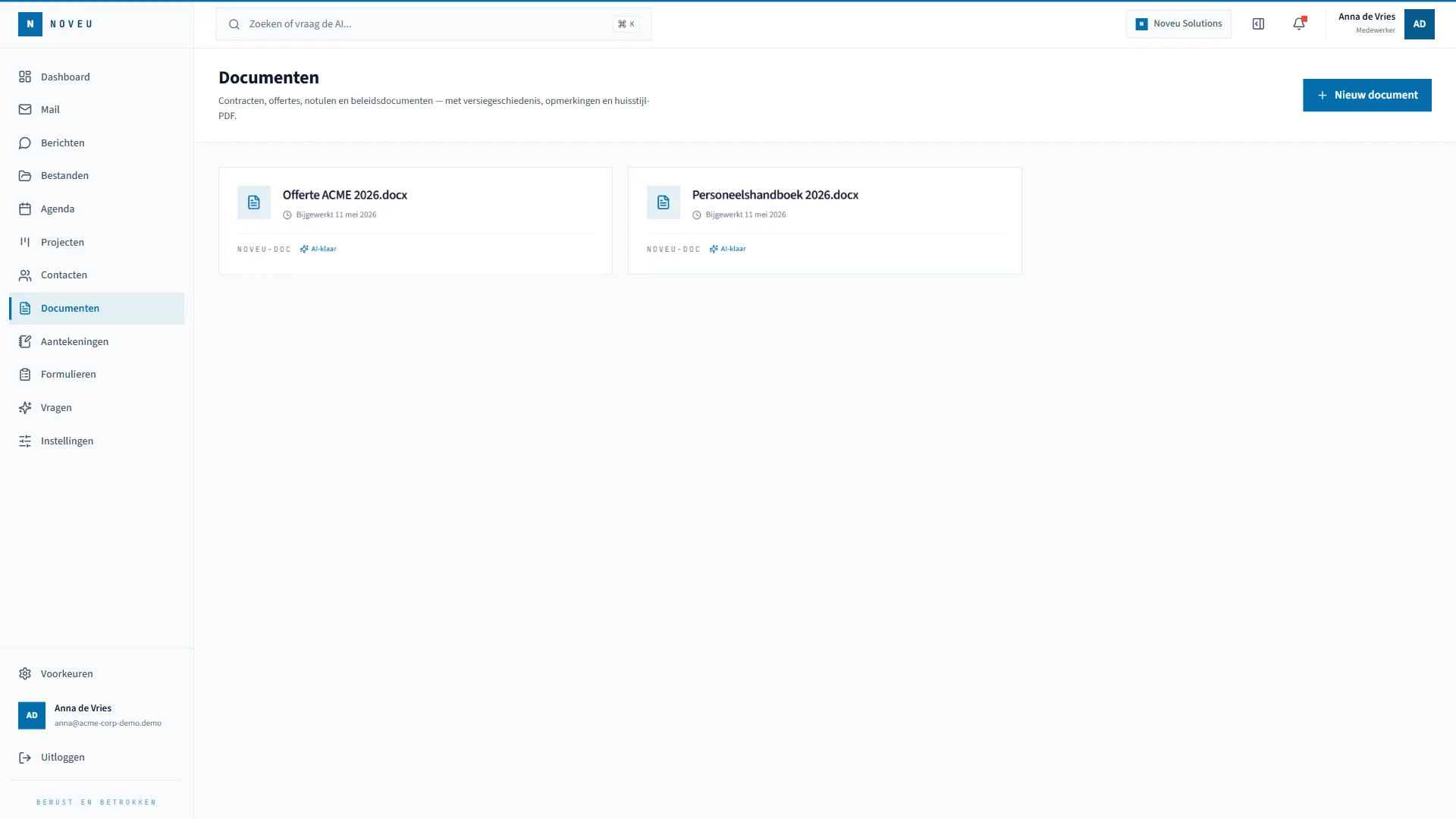Open the Anna de Vries Medewerker menu

coord(1385,24)
